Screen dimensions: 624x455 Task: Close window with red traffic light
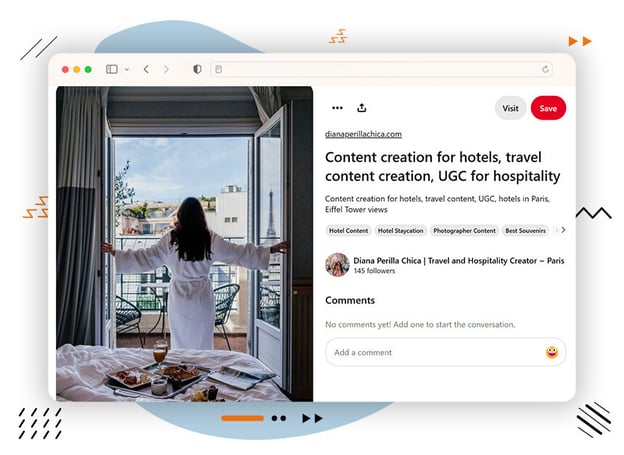point(65,69)
